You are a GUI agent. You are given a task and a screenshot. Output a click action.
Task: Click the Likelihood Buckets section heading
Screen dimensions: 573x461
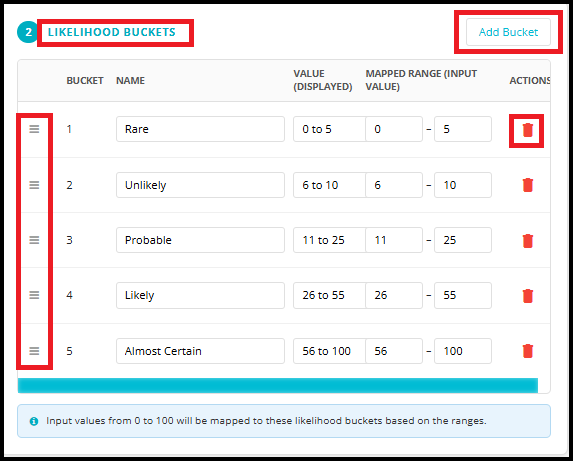coord(112,32)
